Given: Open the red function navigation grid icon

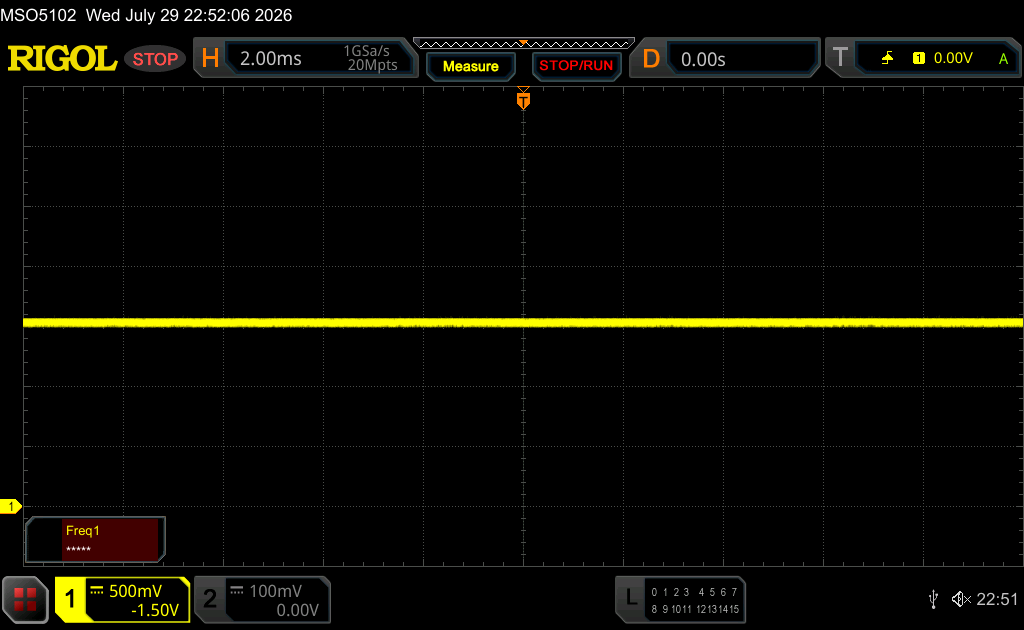Looking at the screenshot, I should [x=25, y=599].
